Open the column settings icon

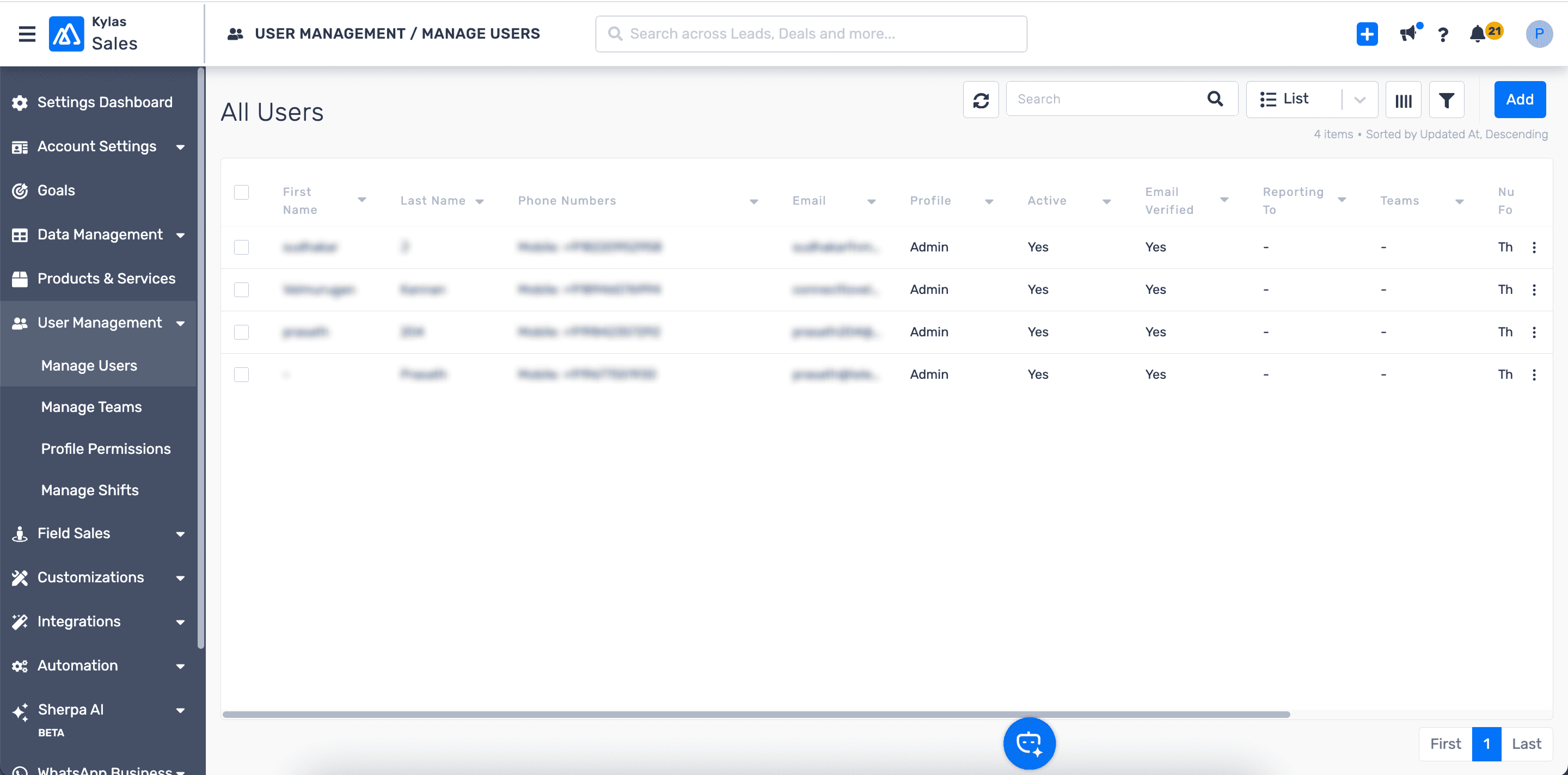[x=1403, y=100]
